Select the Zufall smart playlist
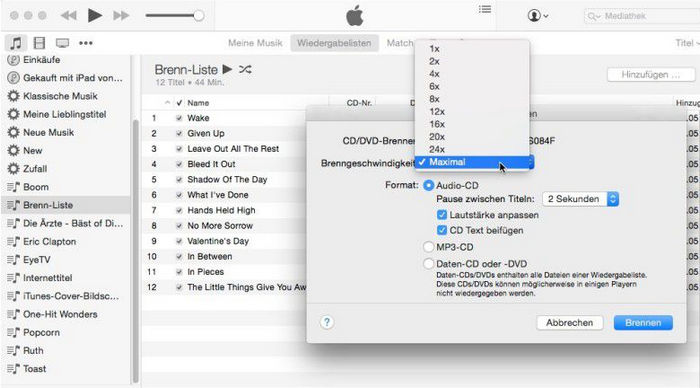This screenshot has width=700, height=388. pyautogui.click(x=65, y=169)
